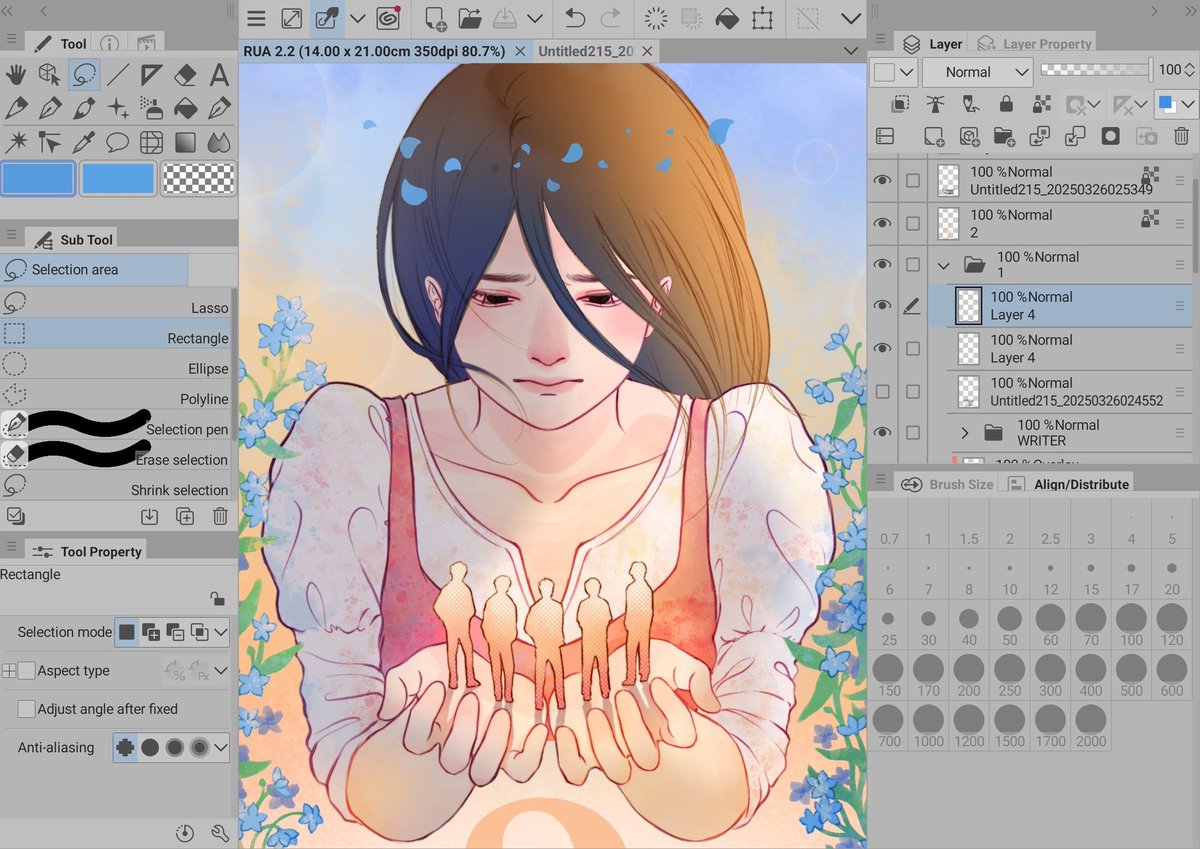The height and width of the screenshot is (849, 1200).
Task: Expand the WRITER folder
Action: point(965,433)
